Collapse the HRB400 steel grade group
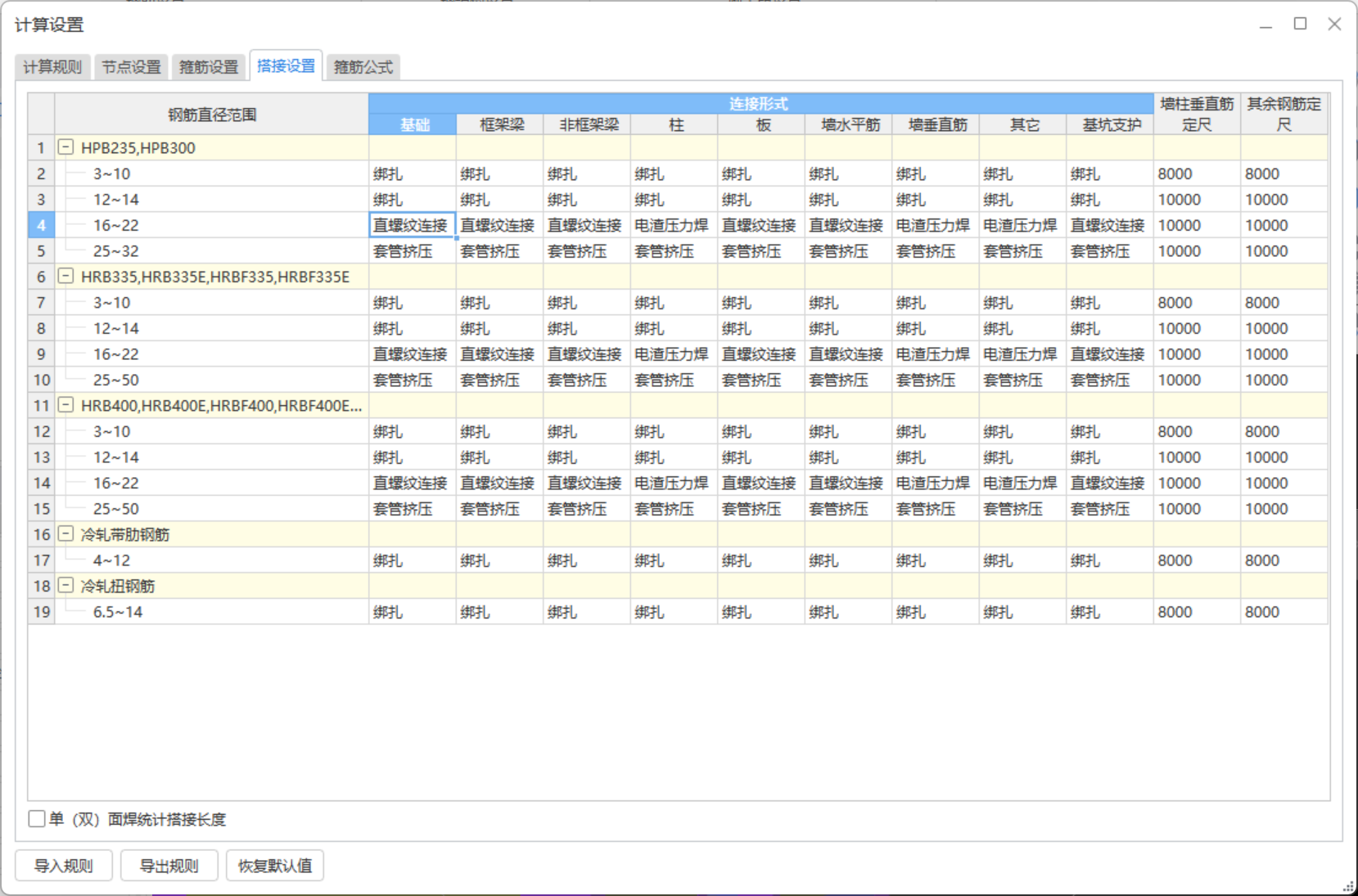This screenshot has height=896, width=1358. coord(66,405)
